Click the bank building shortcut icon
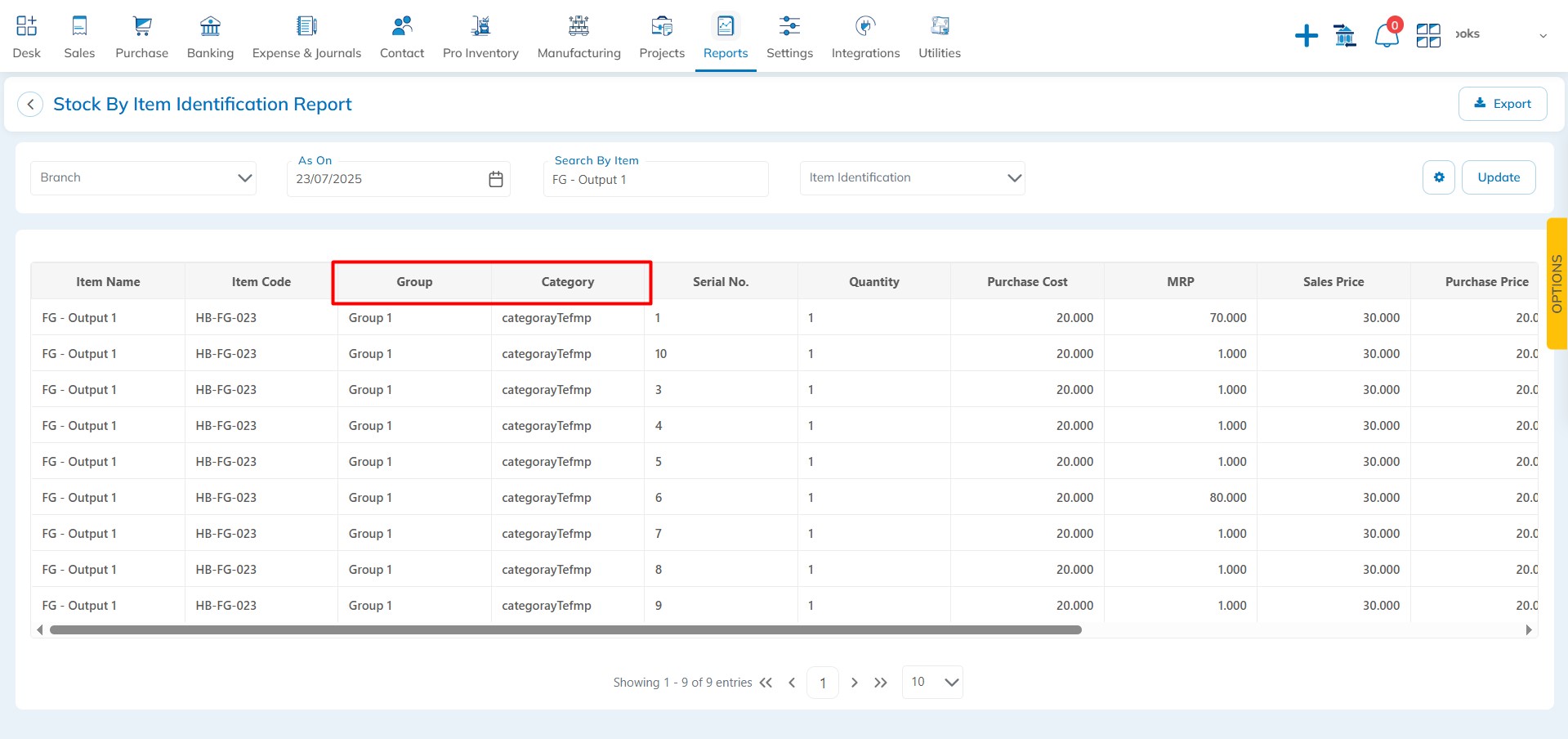 coord(1344,35)
